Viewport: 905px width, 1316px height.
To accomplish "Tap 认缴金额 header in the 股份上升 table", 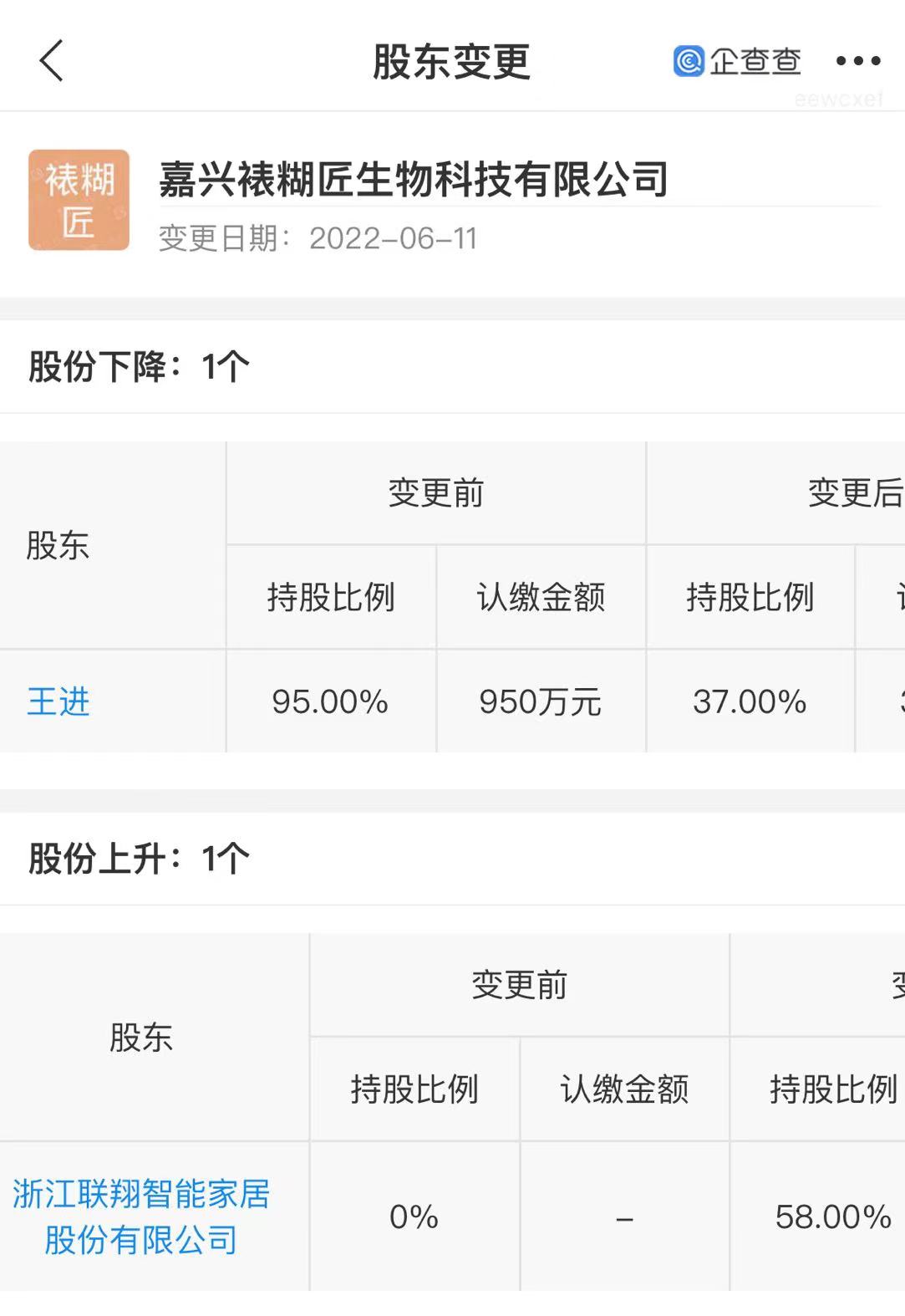I will pyautogui.click(x=624, y=1089).
